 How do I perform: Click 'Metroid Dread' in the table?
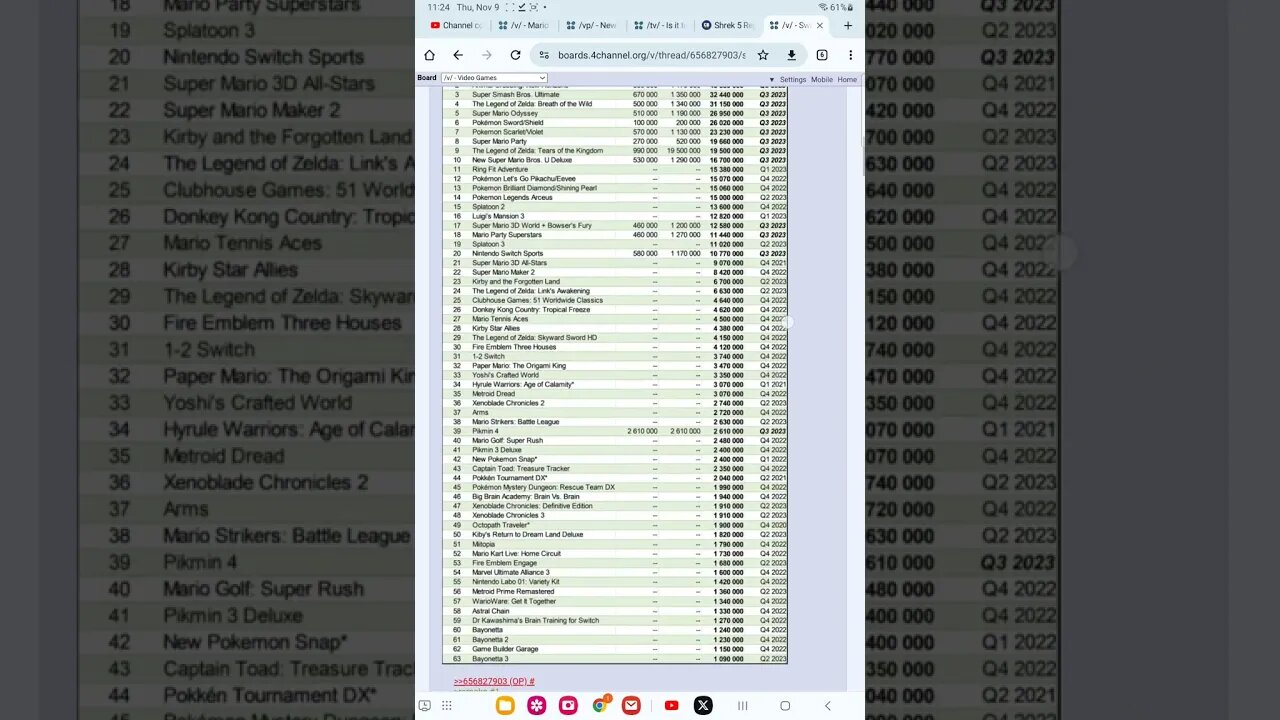click(494, 394)
